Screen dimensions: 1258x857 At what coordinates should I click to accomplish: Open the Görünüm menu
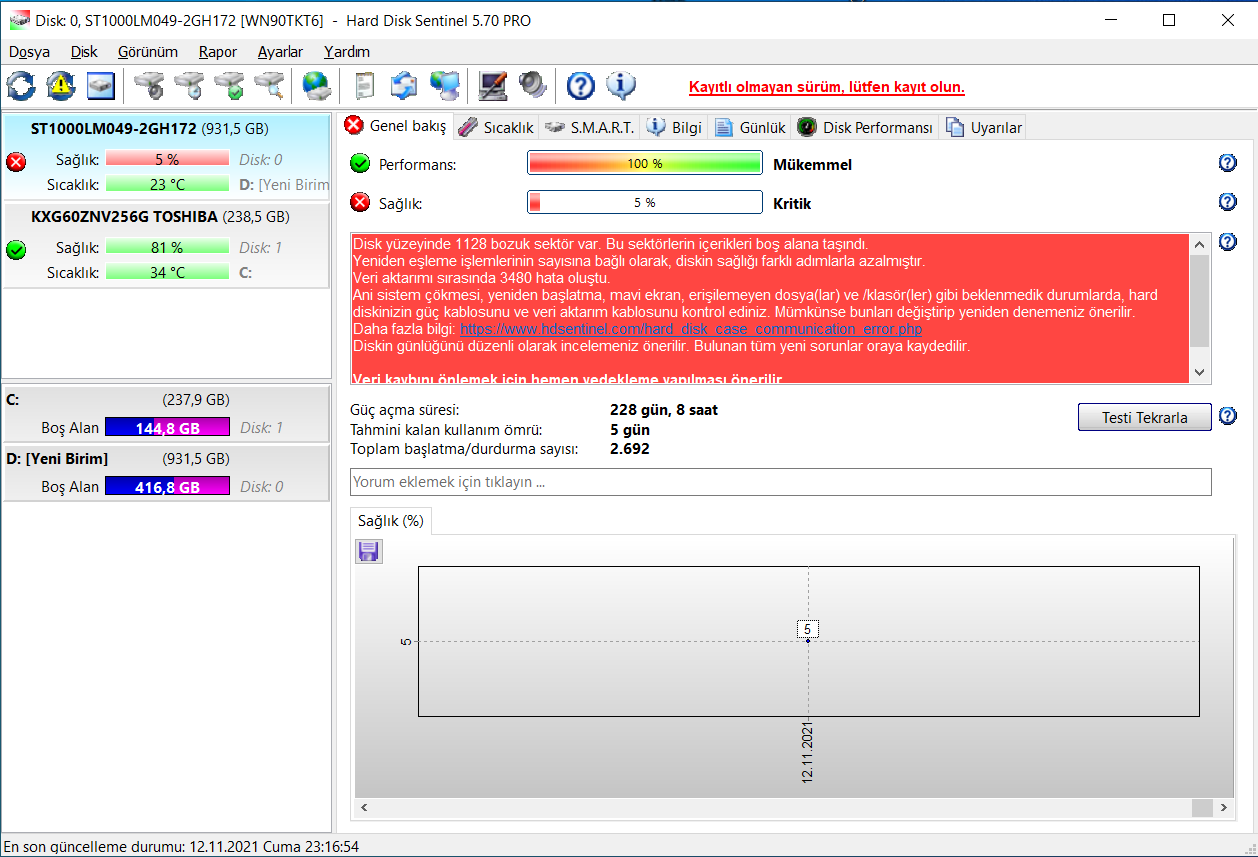(x=147, y=52)
